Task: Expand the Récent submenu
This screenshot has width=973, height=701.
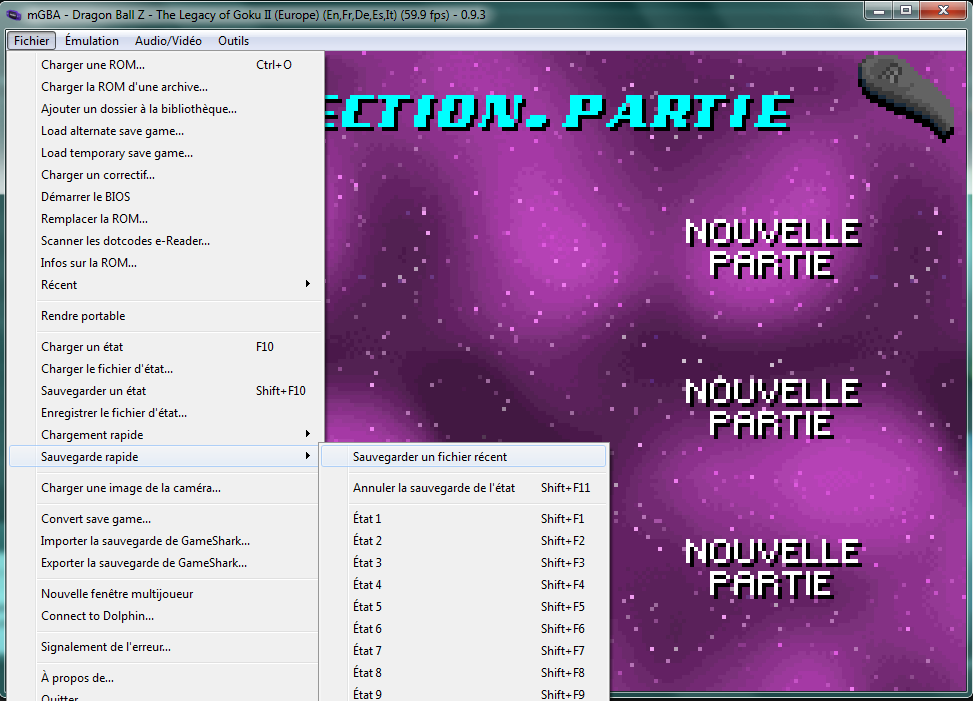Action: point(166,285)
